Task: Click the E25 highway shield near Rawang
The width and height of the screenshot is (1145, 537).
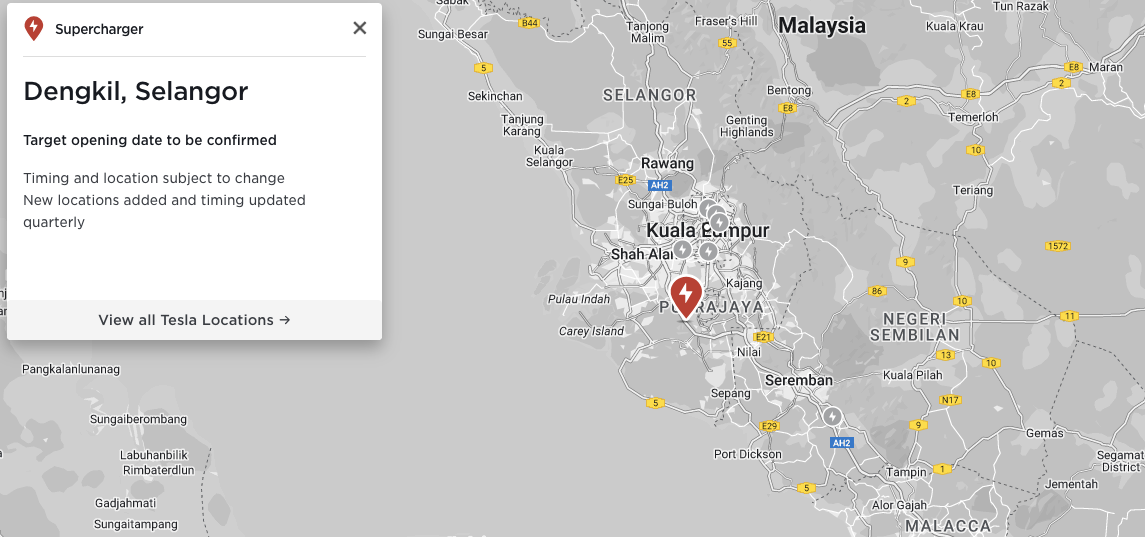Action: (x=625, y=180)
